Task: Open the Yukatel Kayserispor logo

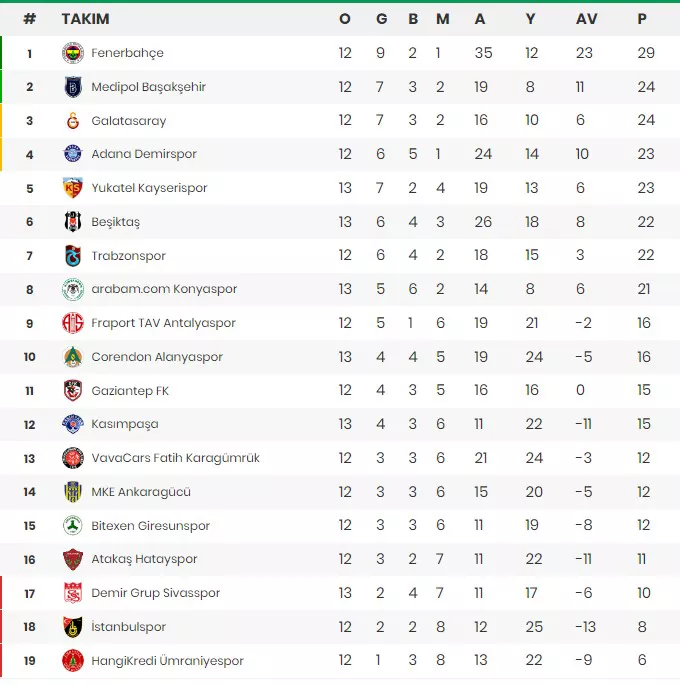Action: (x=72, y=188)
